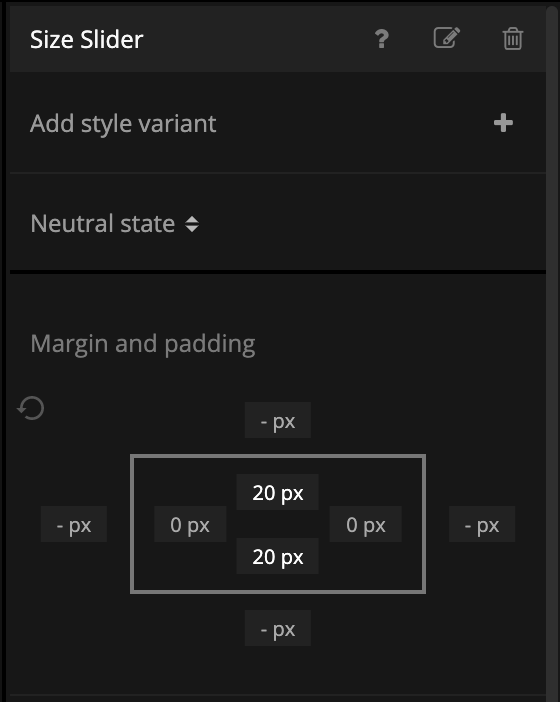Click the Size Slider title text
560x702 pixels.
(x=86, y=39)
